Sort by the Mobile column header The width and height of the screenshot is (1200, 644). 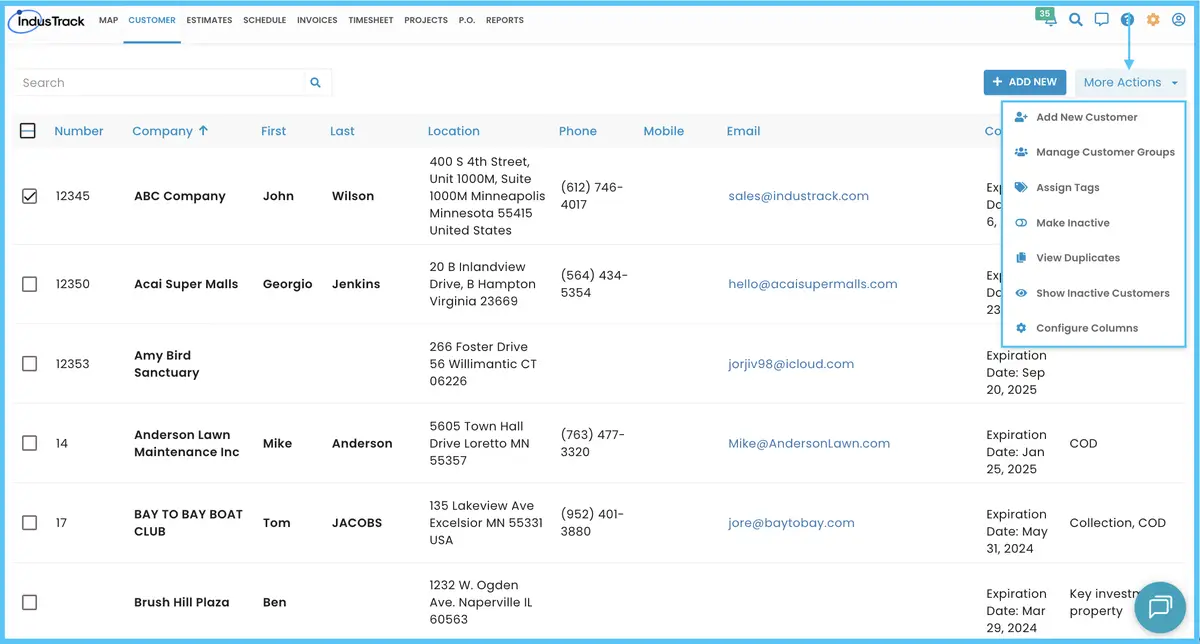click(664, 131)
